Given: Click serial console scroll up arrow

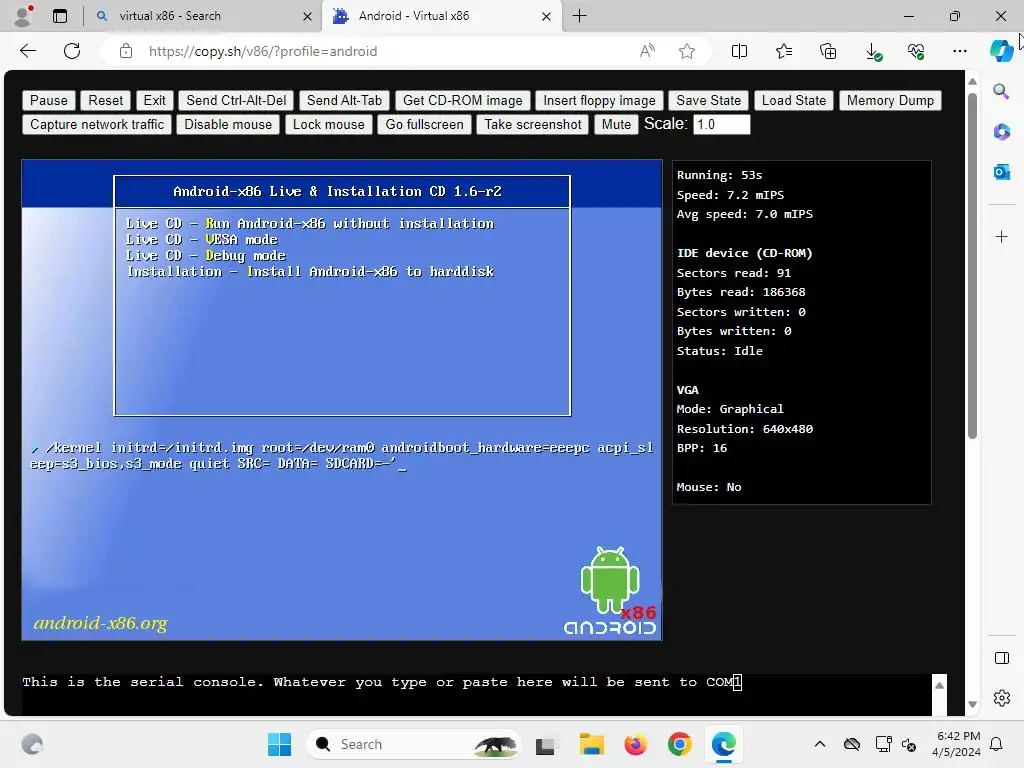Looking at the screenshot, I should [939, 685].
